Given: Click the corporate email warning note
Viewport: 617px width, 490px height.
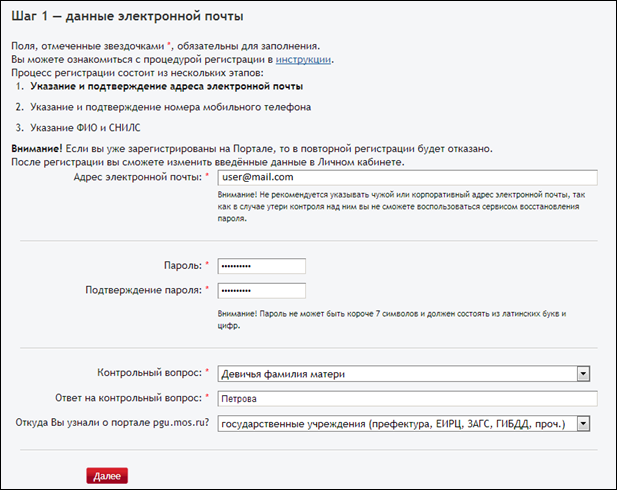Looking at the screenshot, I should click(x=401, y=207).
